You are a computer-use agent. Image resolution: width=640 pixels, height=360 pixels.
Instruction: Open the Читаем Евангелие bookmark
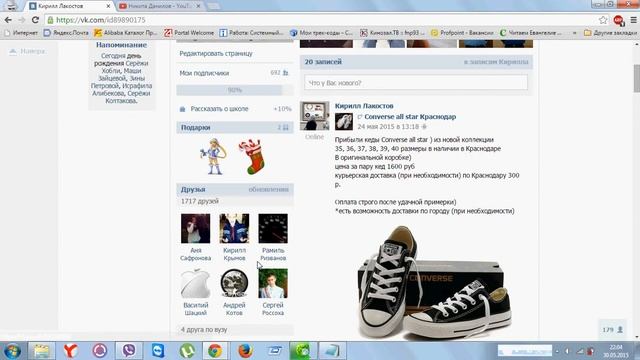pos(531,33)
